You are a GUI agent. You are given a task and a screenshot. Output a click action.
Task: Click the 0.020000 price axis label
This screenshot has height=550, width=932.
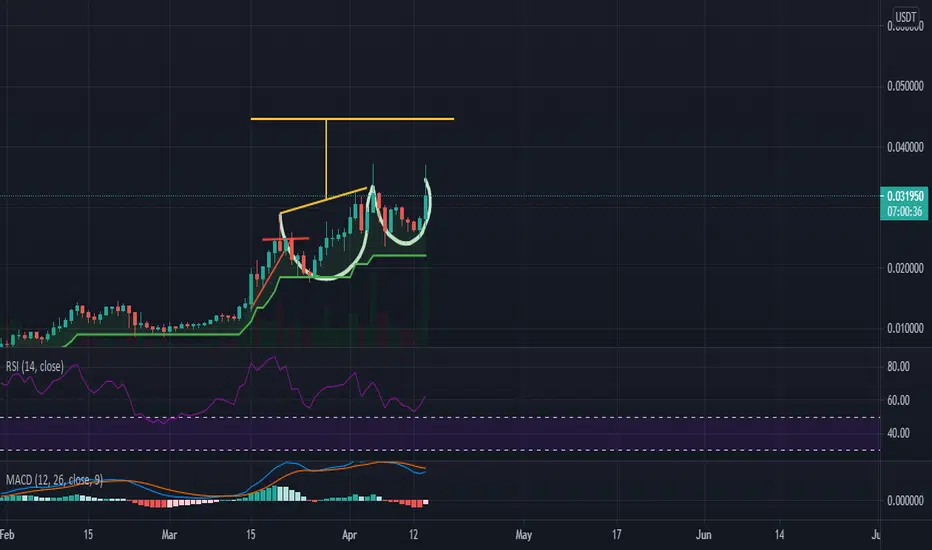click(905, 268)
